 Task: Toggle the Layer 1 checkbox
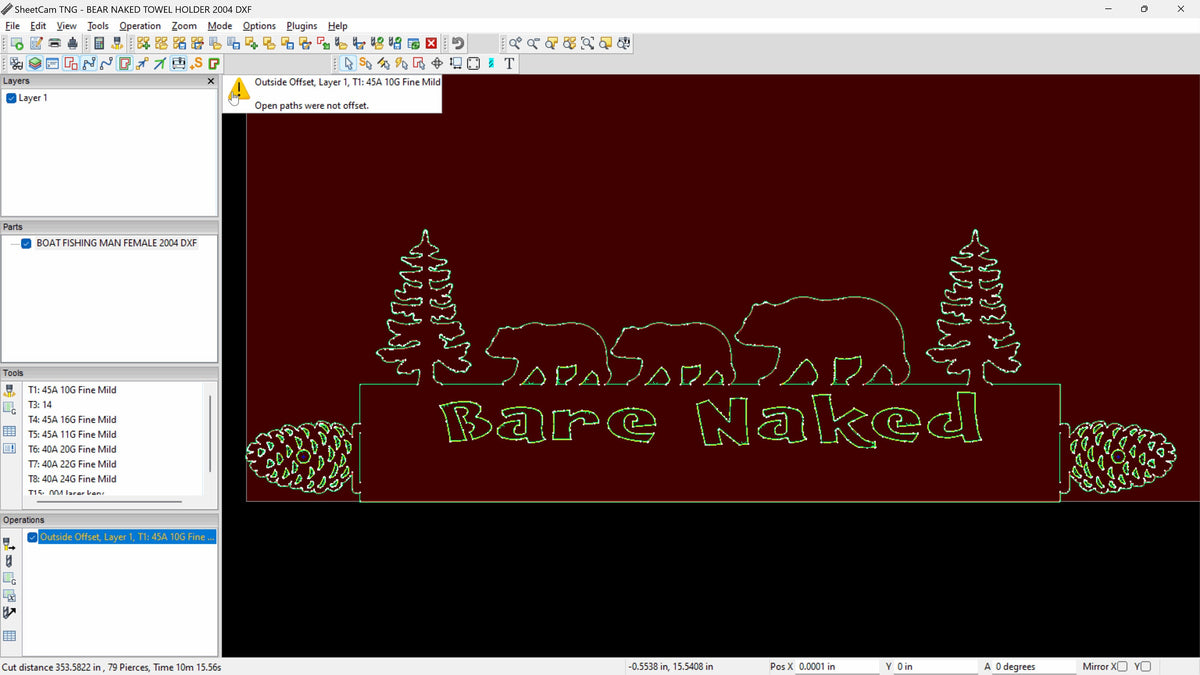[x=11, y=98]
